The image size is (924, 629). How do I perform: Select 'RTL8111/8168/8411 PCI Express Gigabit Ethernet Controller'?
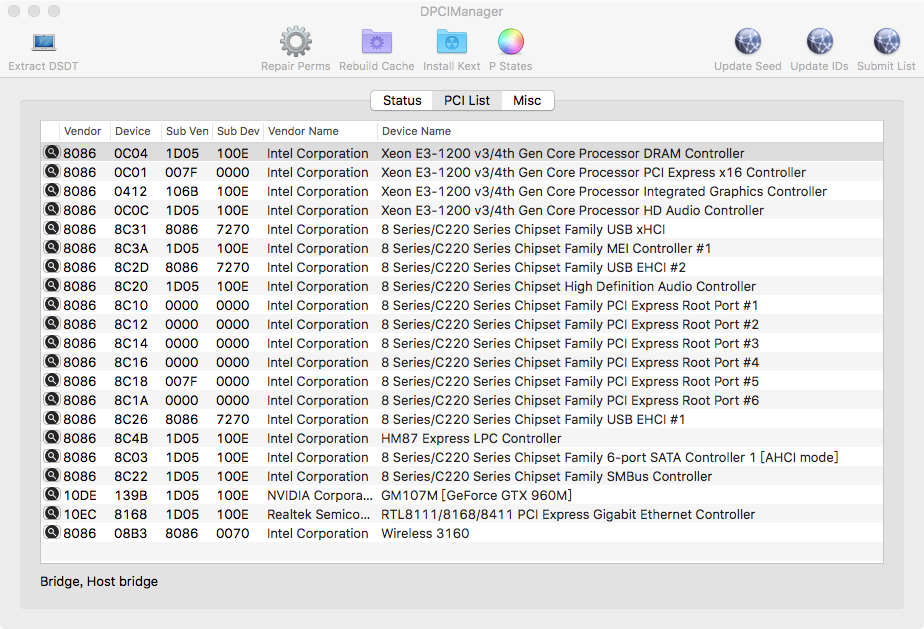[x=567, y=515]
